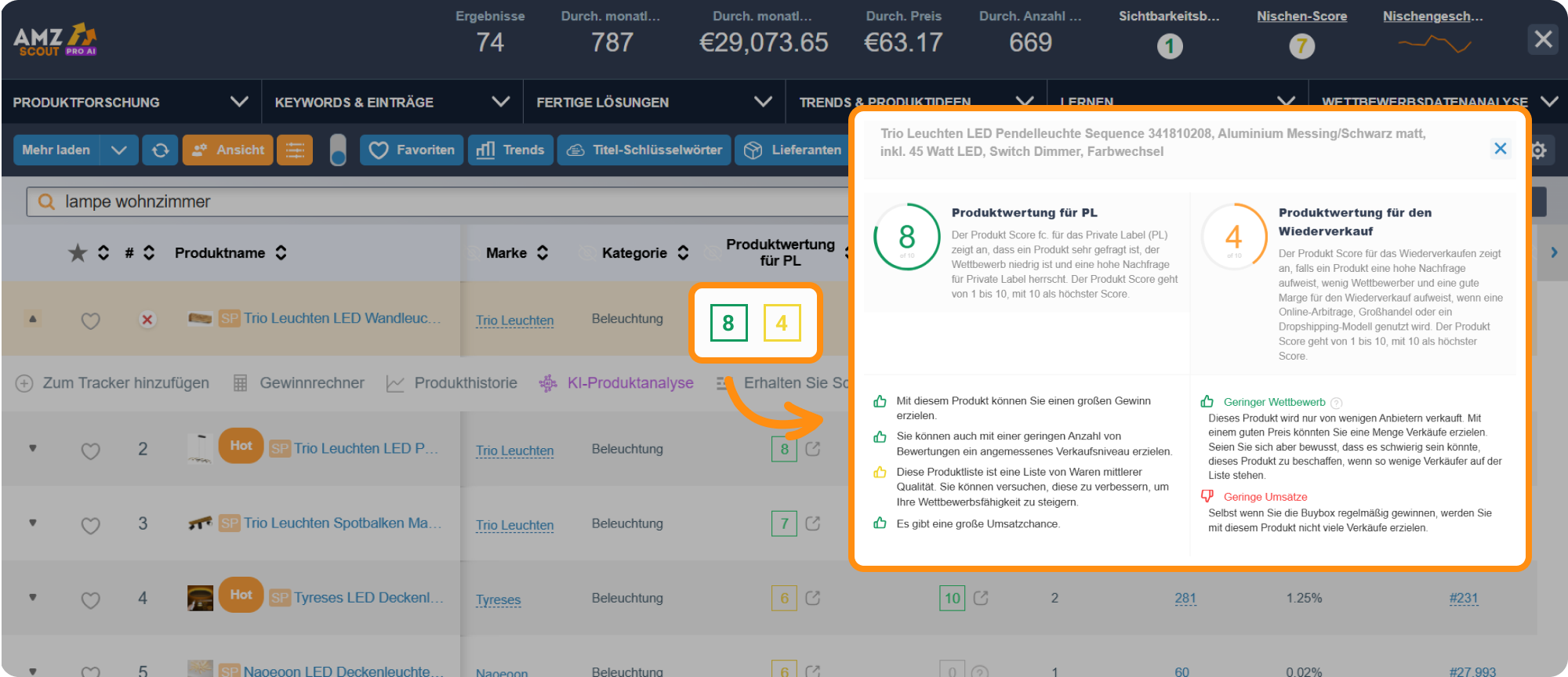Open external link icon next to score 7
This screenshot has width=1568, height=677.
(813, 523)
